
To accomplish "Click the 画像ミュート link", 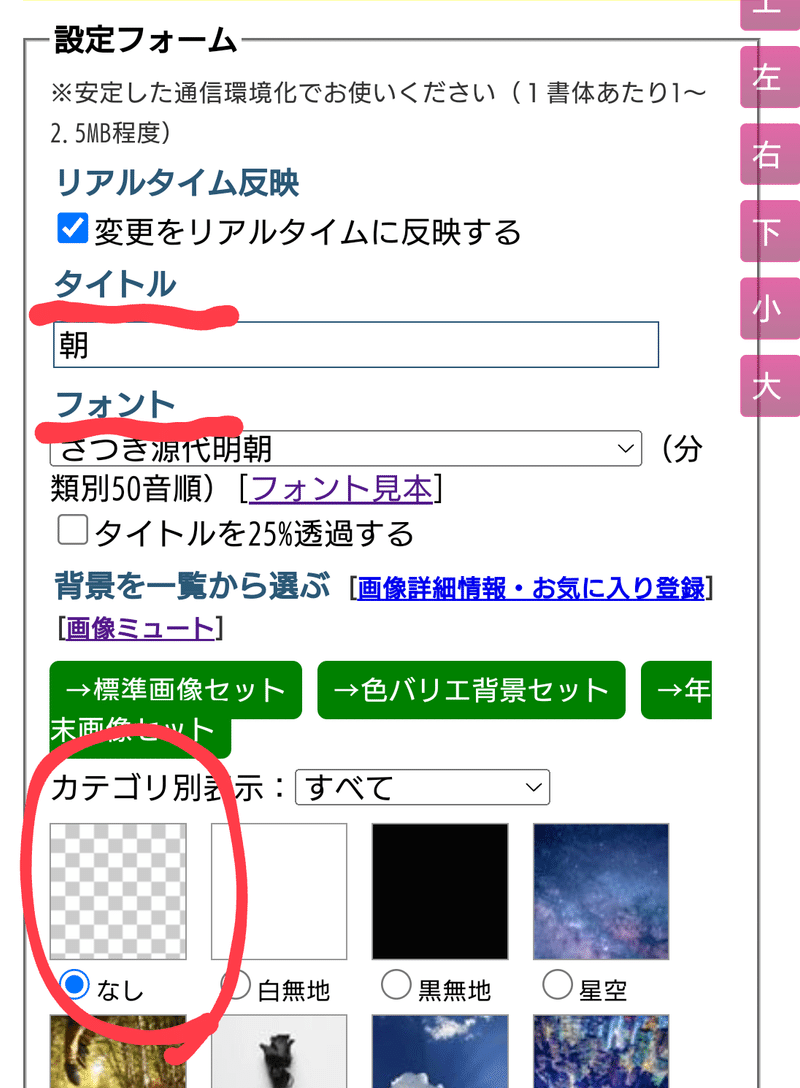I will tap(139, 628).
